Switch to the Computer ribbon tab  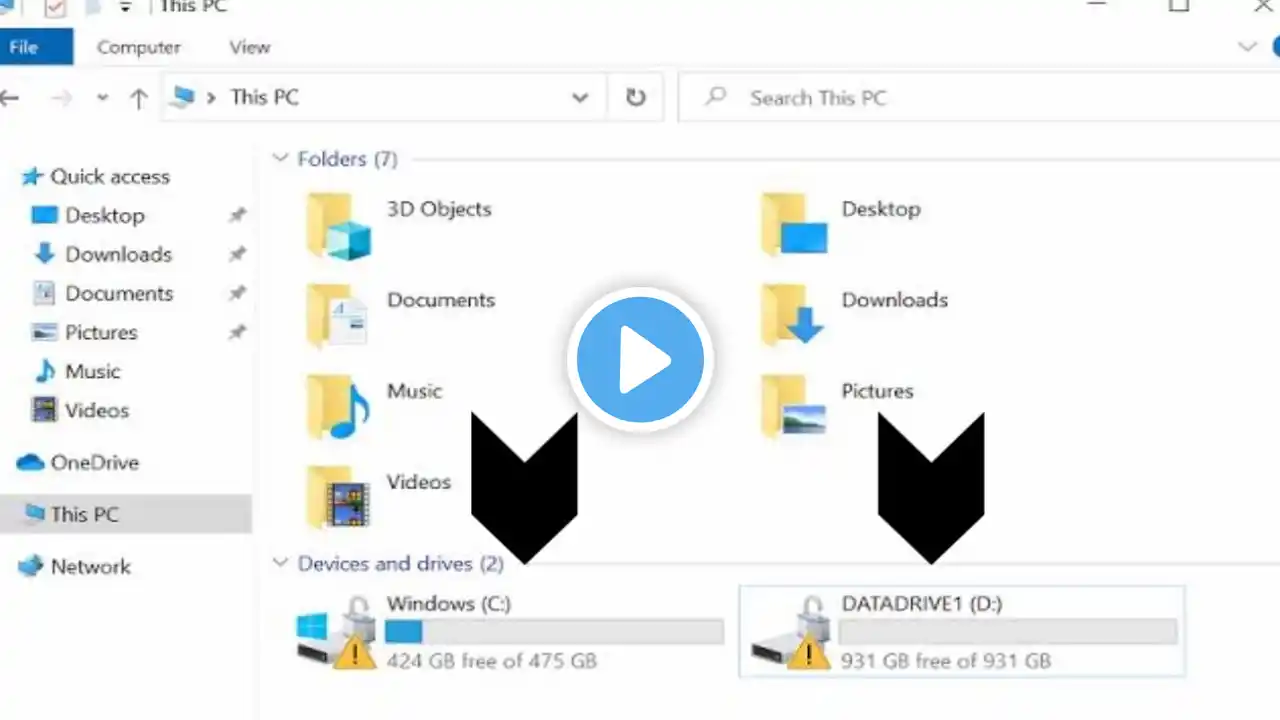pos(139,47)
